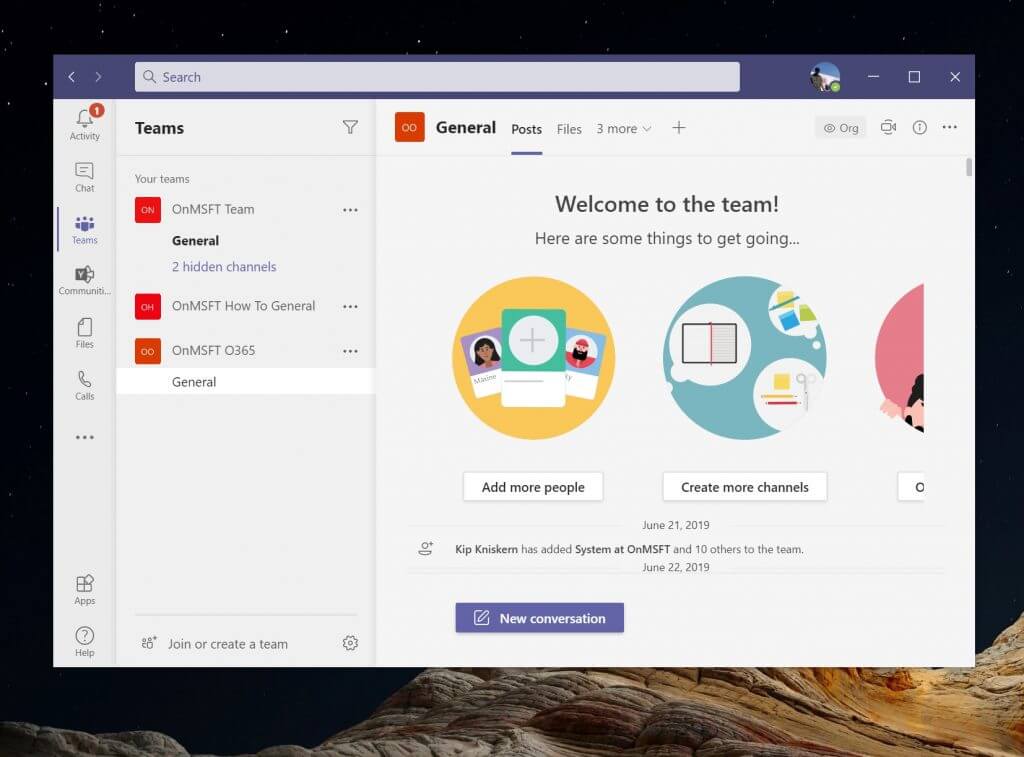
Task: Filter the teams list
Action: tap(350, 127)
